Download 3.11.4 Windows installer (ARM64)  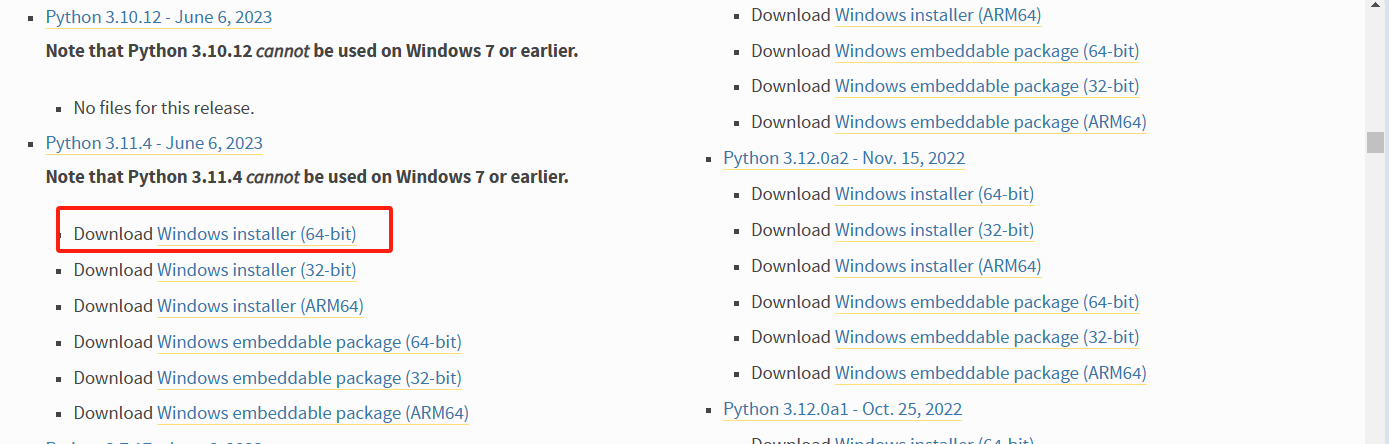point(260,306)
